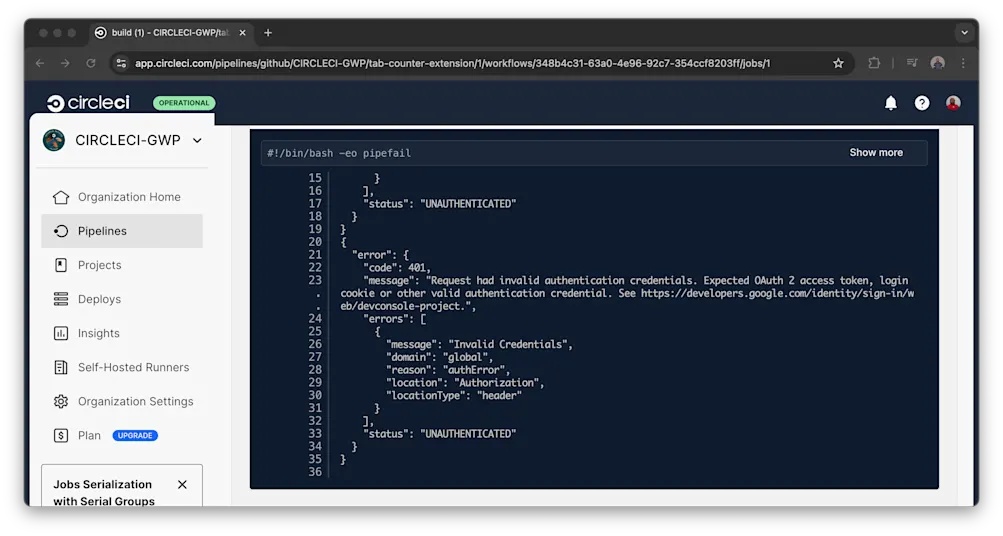Click the Organization Home house icon

pos(61,197)
